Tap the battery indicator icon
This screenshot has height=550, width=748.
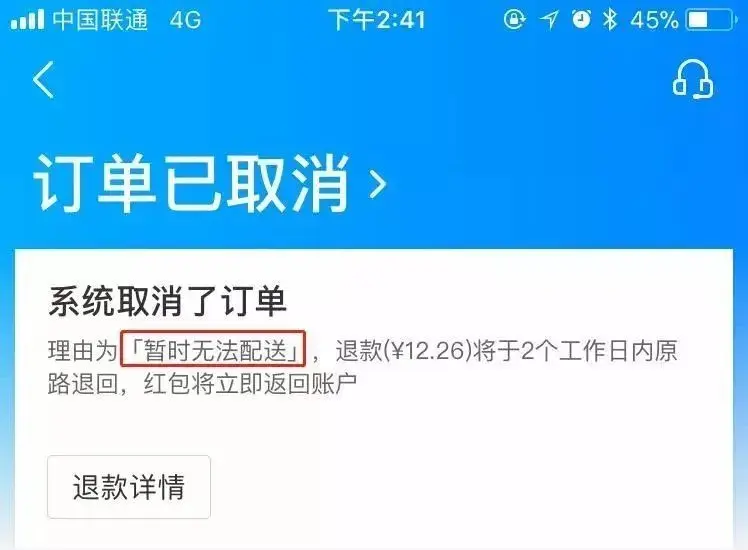[x=711, y=20]
